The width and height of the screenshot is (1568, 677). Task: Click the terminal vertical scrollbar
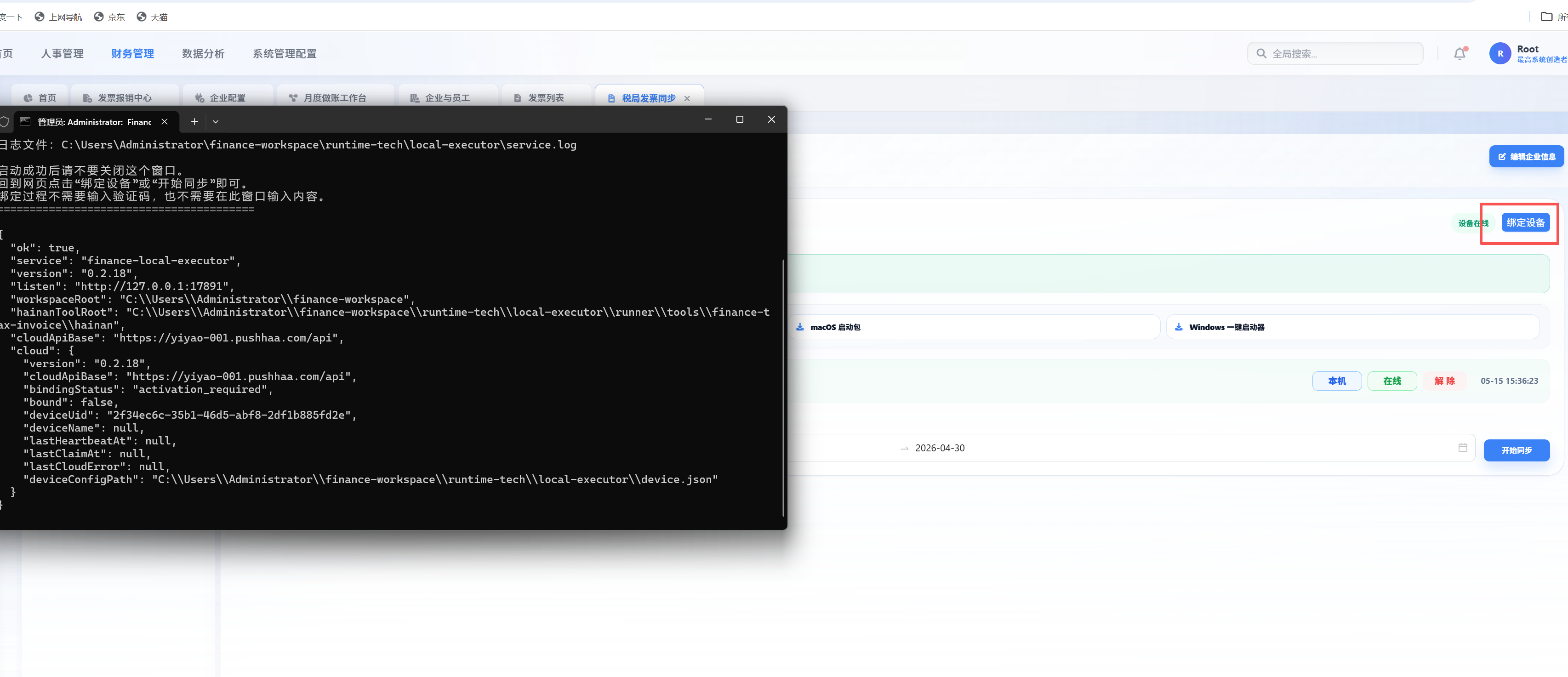point(783,388)
